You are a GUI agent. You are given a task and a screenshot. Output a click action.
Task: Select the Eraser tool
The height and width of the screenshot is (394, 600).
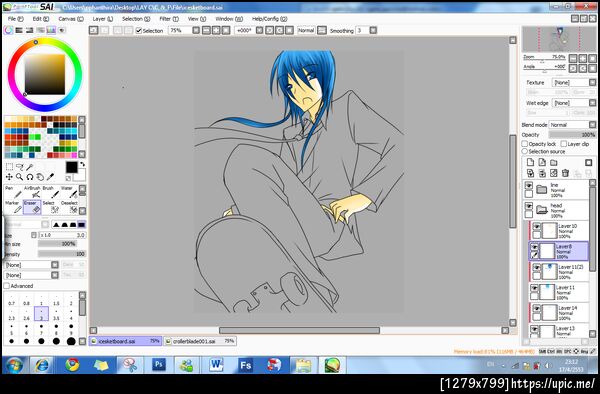tap(32, 207)
